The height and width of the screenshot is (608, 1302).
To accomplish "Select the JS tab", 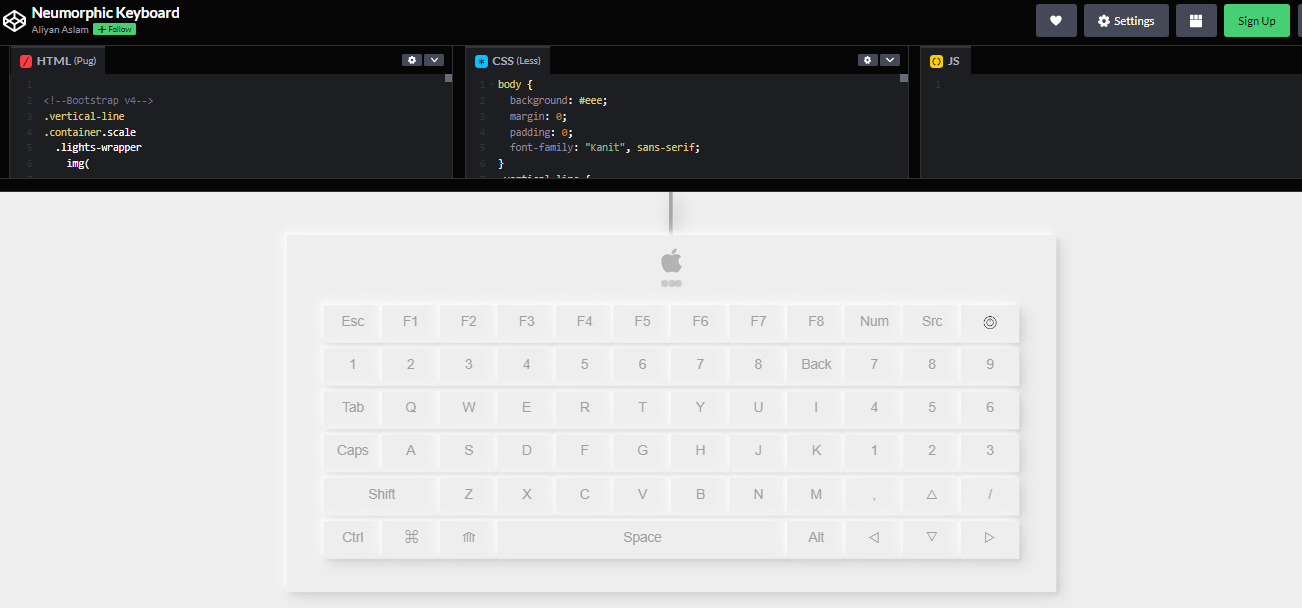I will pyautogui.click(x=946, y=61).
